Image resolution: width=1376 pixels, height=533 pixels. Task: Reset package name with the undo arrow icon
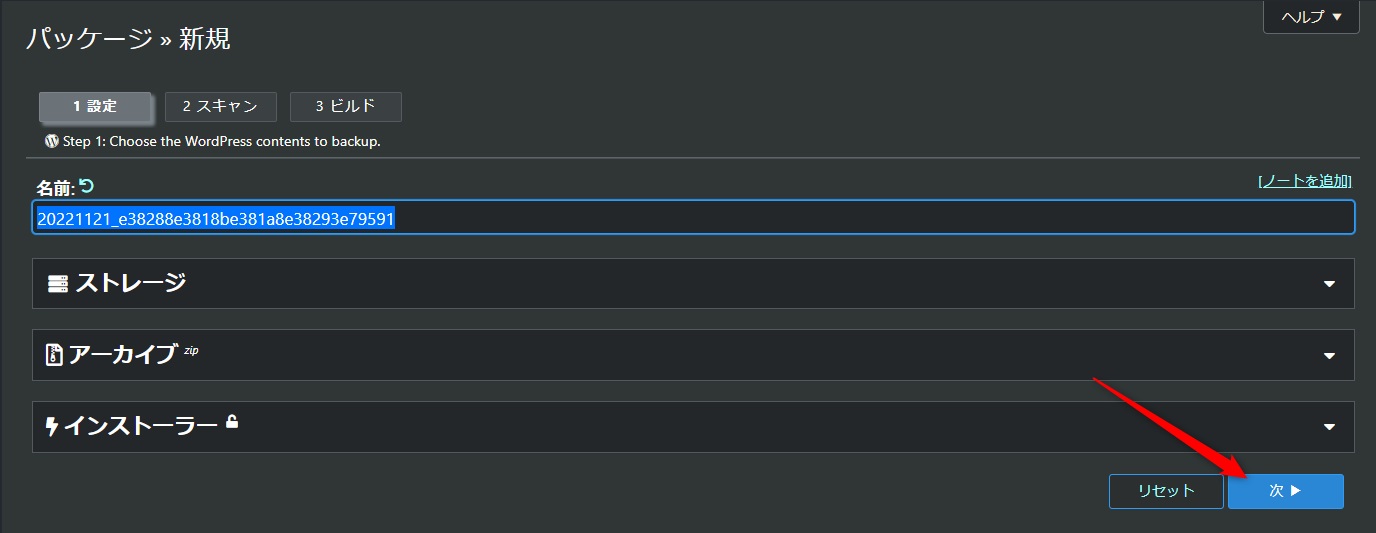click(x=86, y=185)
